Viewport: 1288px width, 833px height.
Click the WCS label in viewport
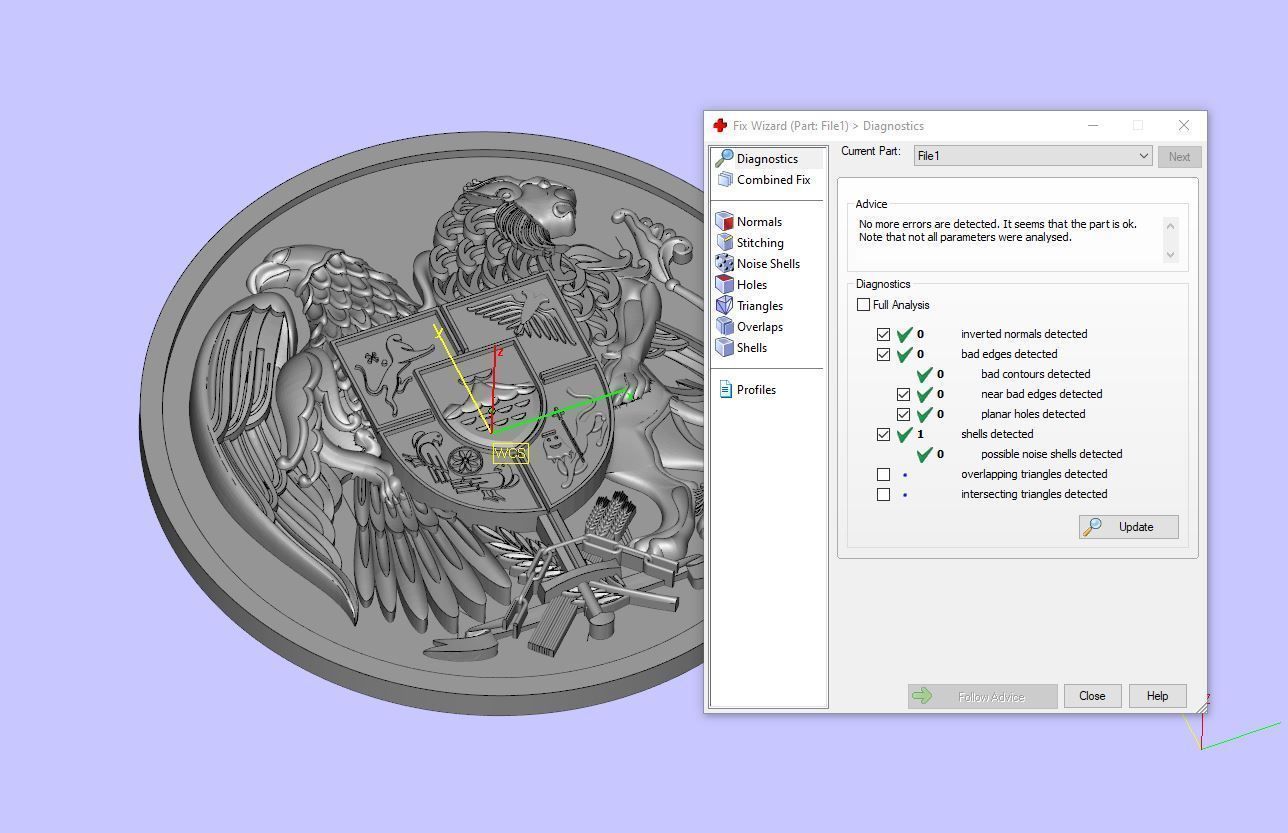tap(510, 453)
